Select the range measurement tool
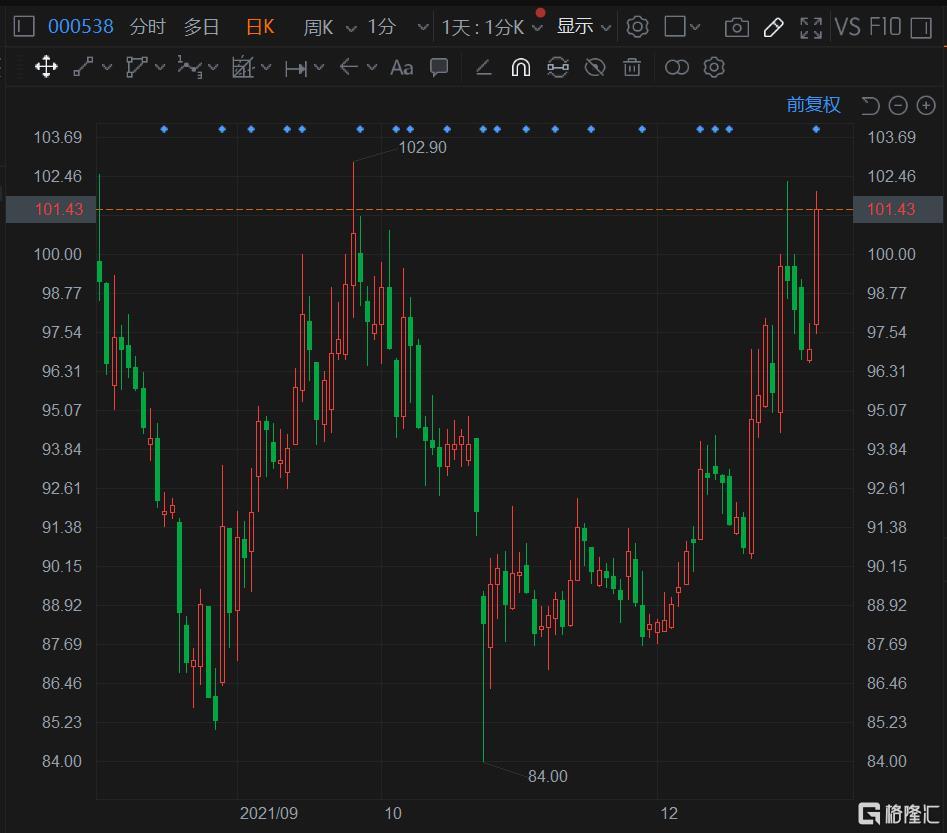This screenshot has height=833, width=947. (296, 69)
